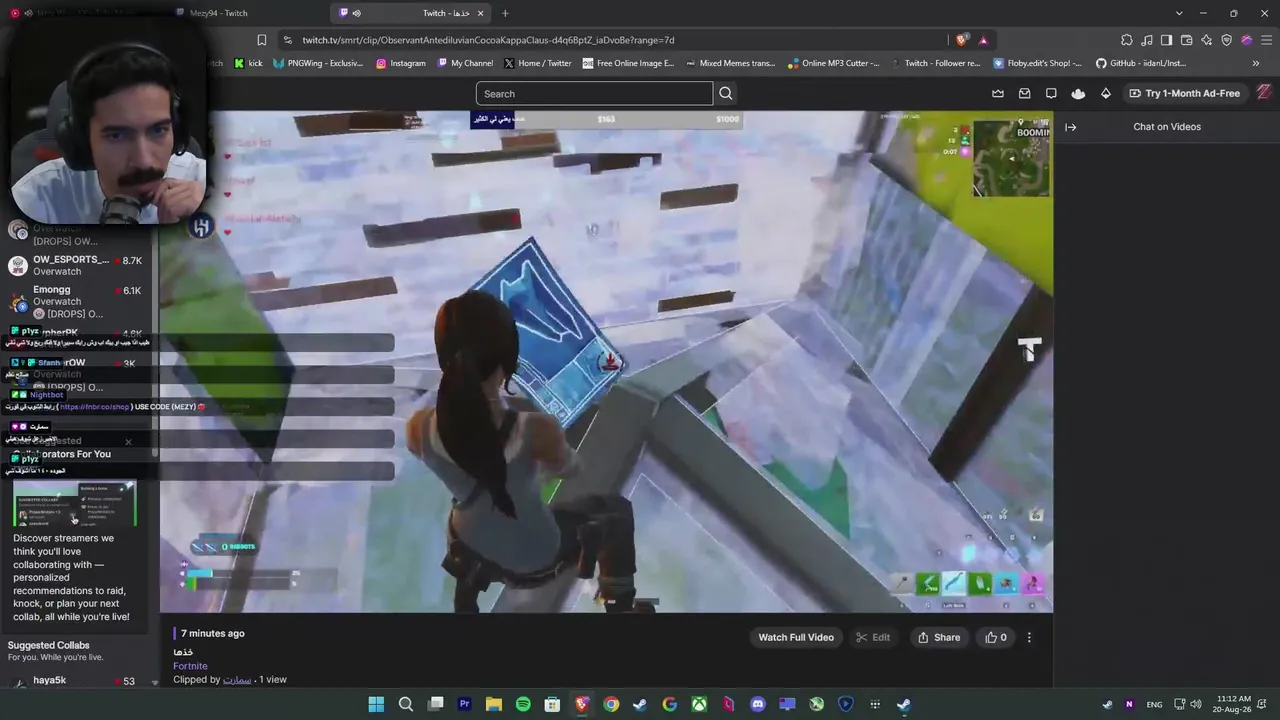This screenshot has height=720, width=1280.
Task: Open the Twitch profile avatar menu
Action: pos(1264,93)
